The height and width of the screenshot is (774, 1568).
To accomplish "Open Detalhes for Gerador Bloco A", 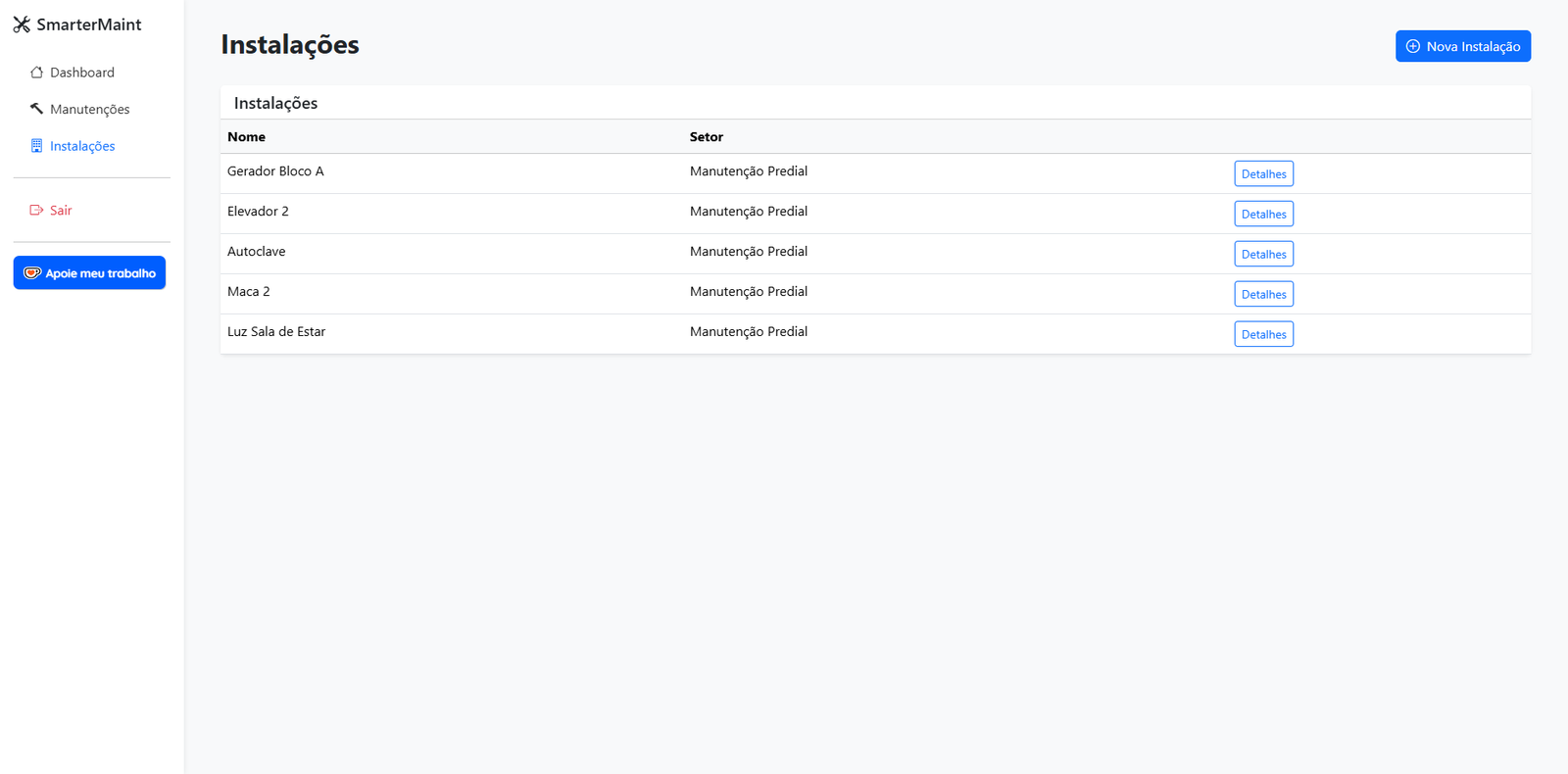I will [1263, 173].
